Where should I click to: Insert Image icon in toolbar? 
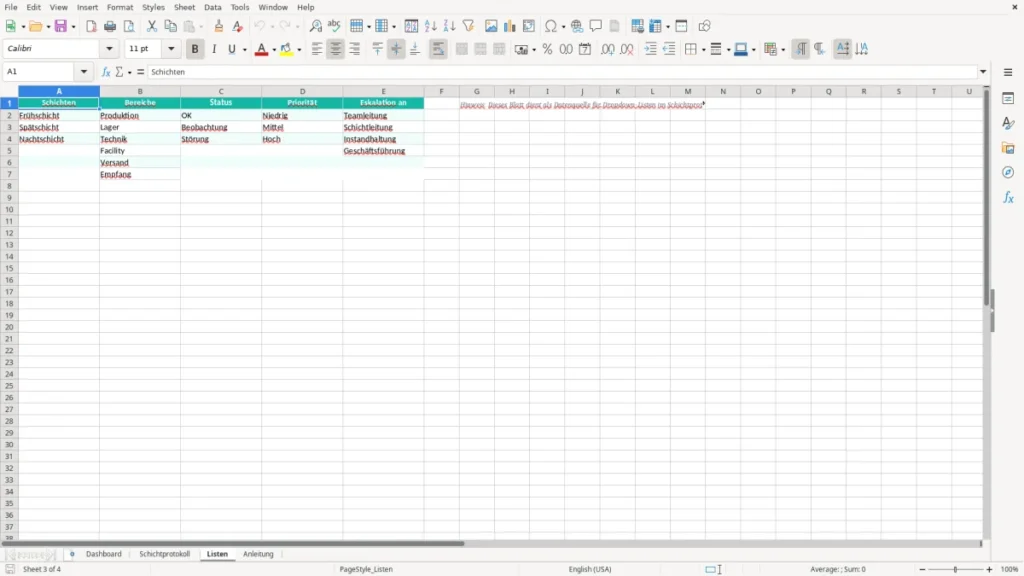(x=491, y=26)
